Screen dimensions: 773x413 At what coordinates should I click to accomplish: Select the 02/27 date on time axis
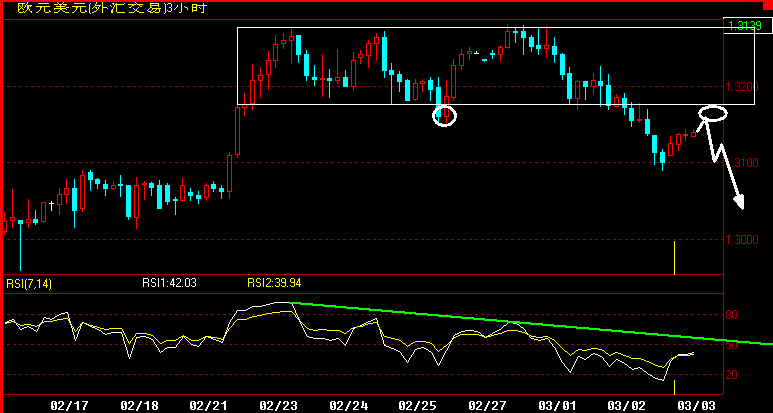pyautogui.click(x=487, y=406)
